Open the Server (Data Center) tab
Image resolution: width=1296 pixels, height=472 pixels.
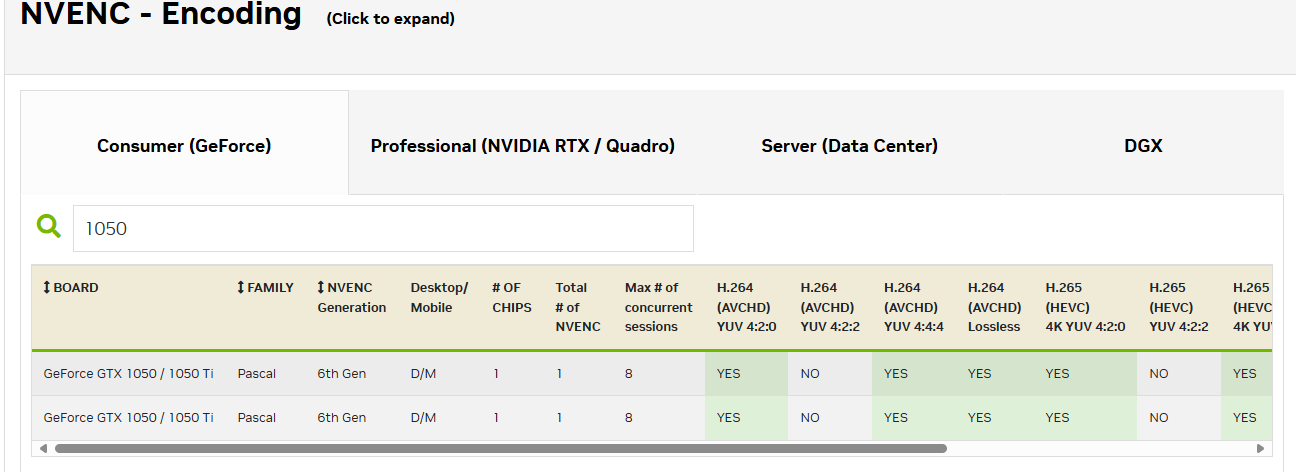coord(849,146)
